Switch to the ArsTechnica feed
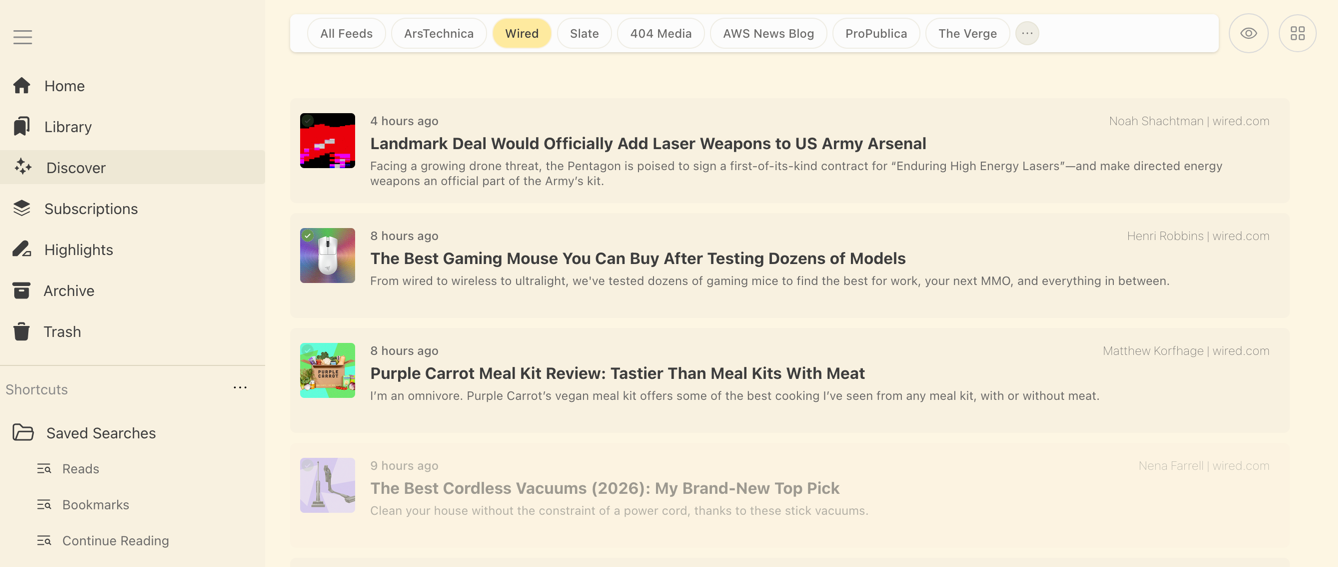Viewport: 1338px width, 567px height. (x=439, y=33)
